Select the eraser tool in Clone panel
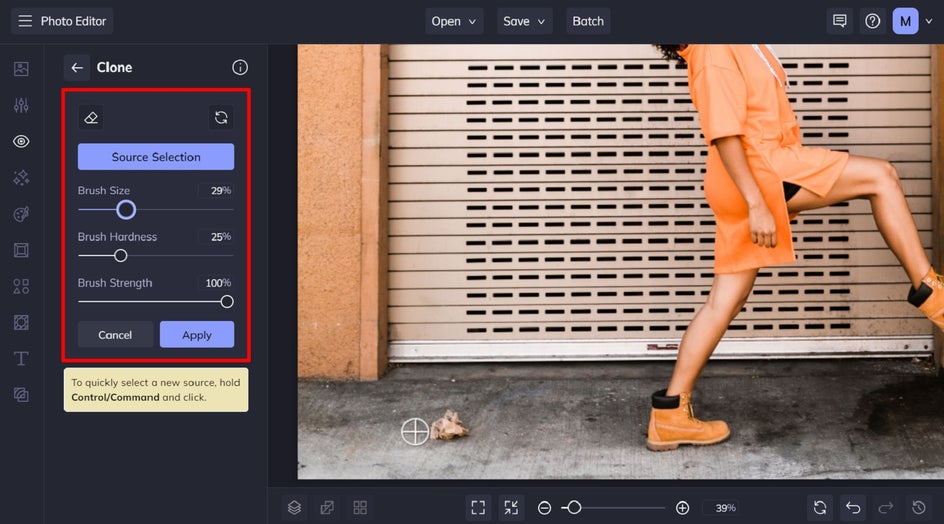 pyautogui.click(x=91, y=117)
